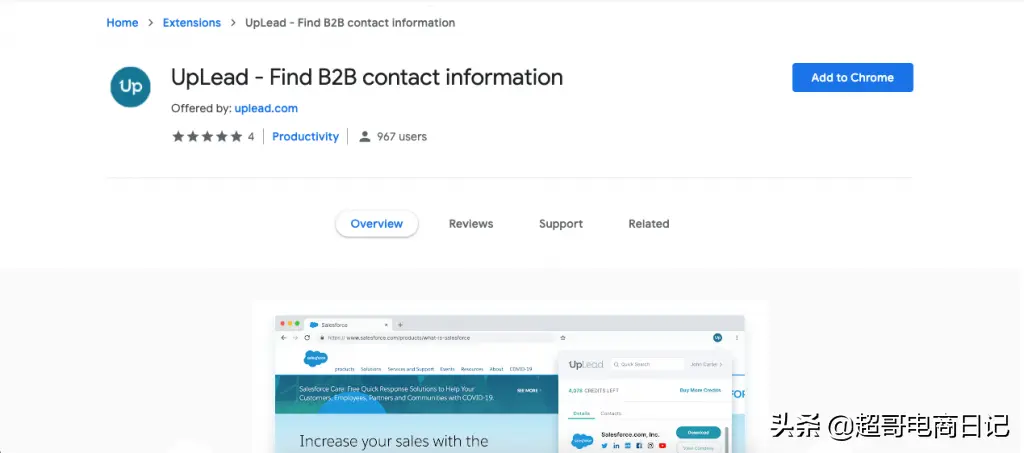Open the 'products' nav item on Salesforce
The image size is (1024, 453).
click(x=345, y=369)
